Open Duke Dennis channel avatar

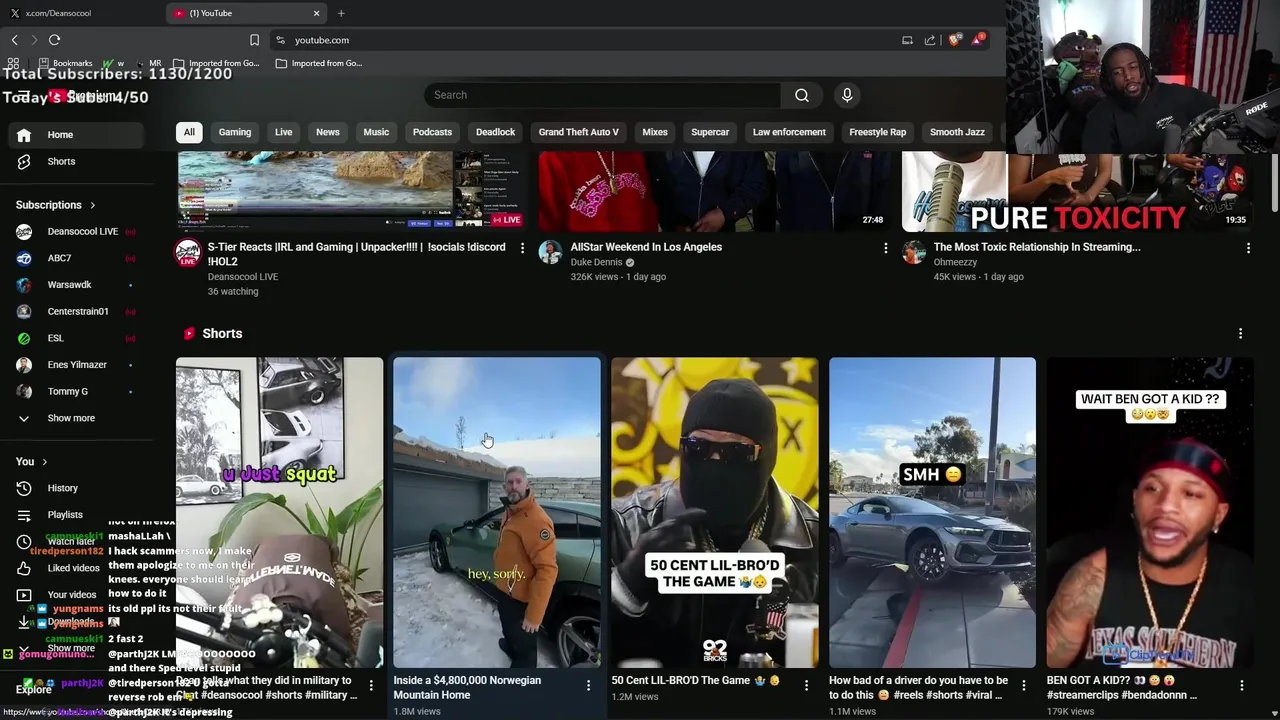(550, 252)
